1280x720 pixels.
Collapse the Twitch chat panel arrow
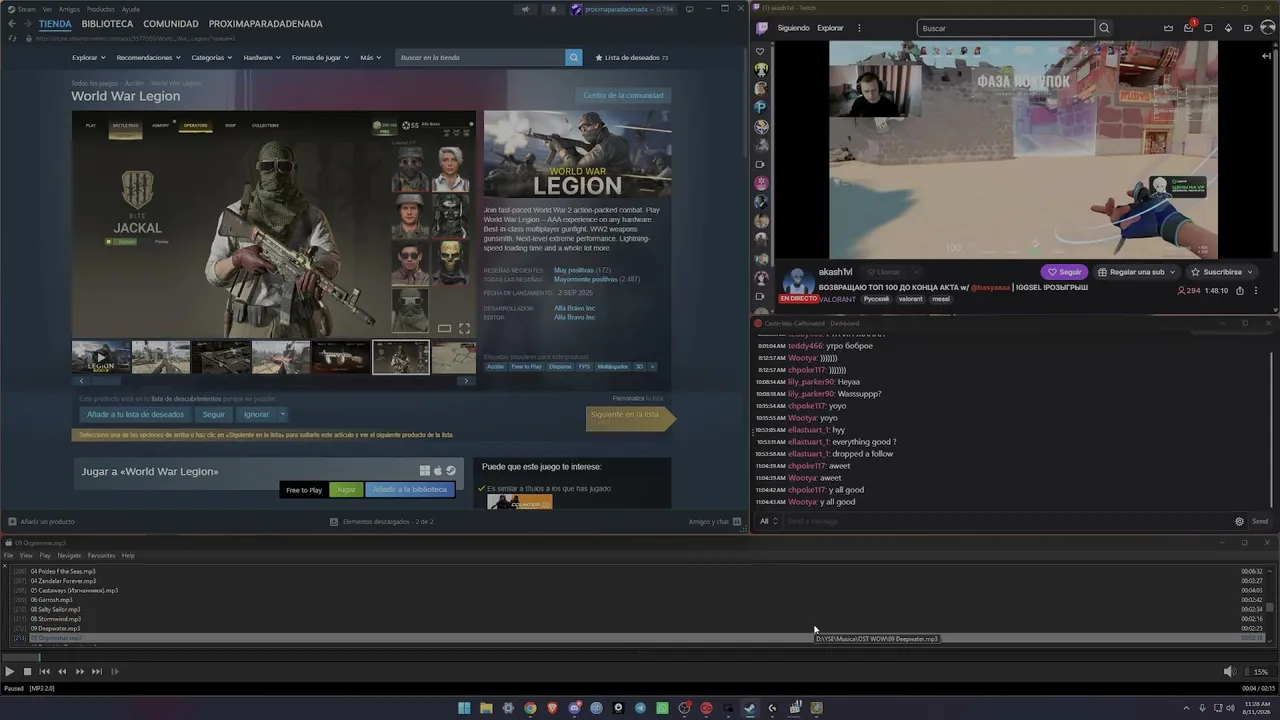(x=1266, y=56)
